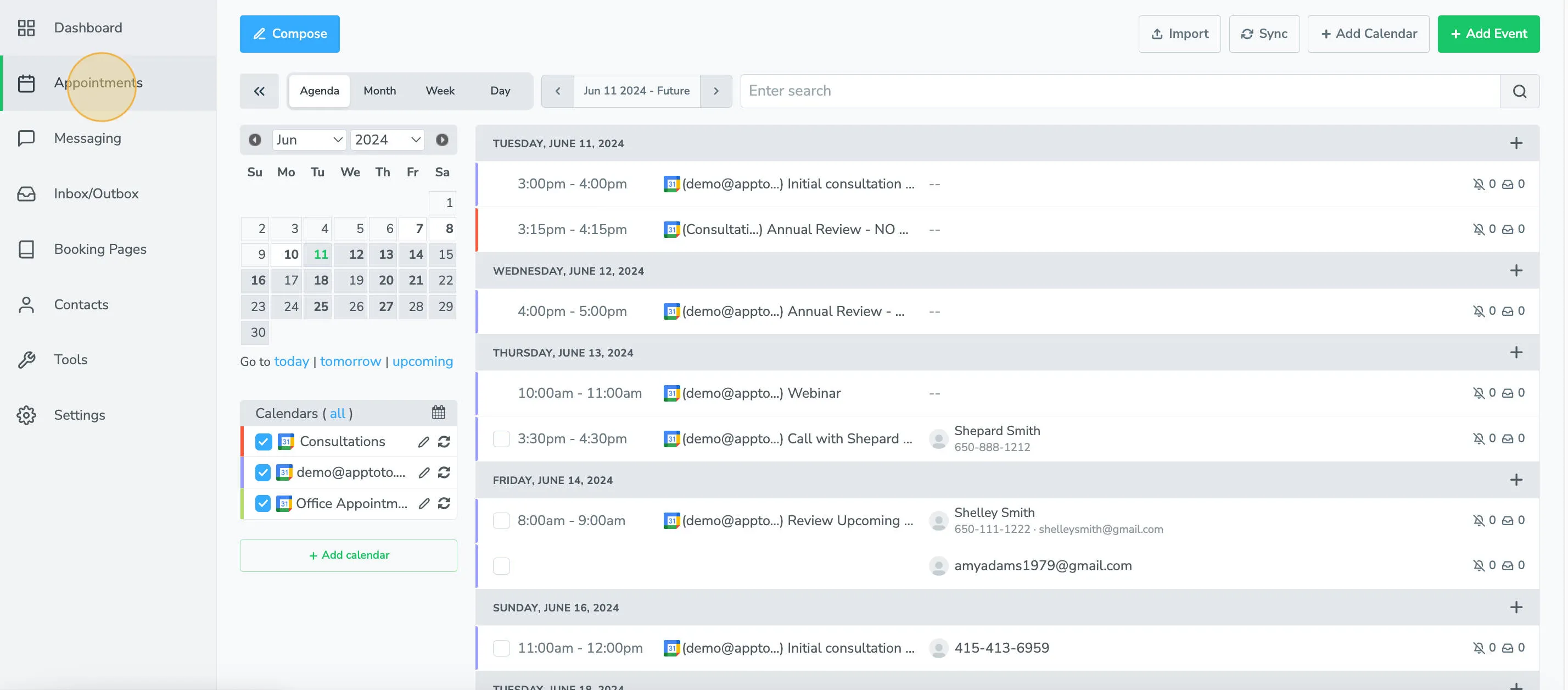
Task: Click the calendar icon in Calendars panel header
Action: coord(438,412)
